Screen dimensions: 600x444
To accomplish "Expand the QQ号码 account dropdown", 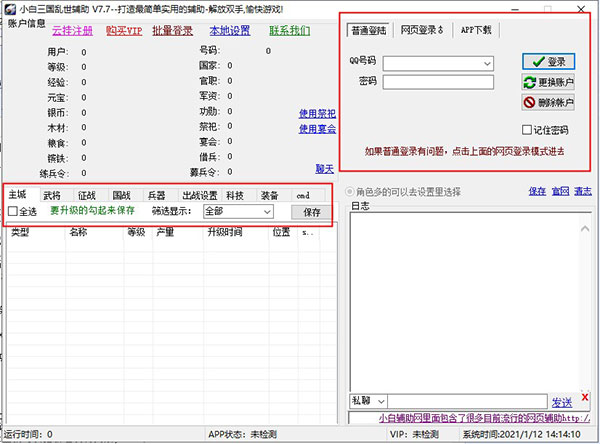I will 487,64.
